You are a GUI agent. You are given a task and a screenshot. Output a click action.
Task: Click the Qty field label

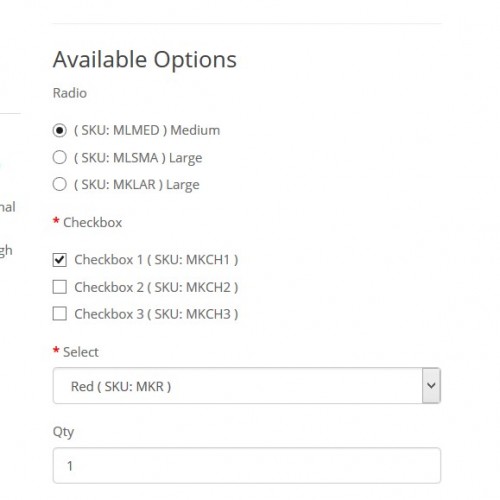[x=63, y=432]
